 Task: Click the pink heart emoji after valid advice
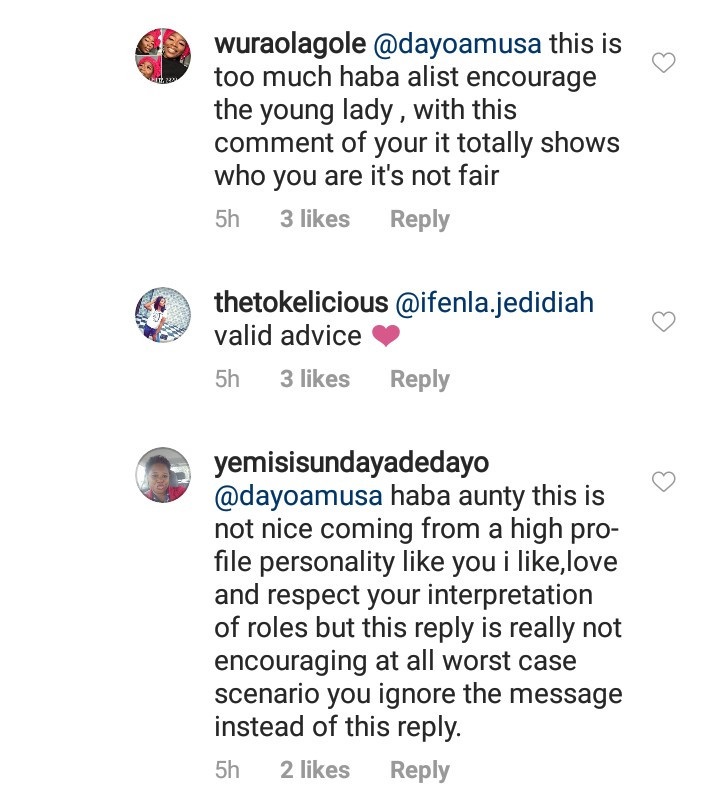pyautogui.click(x=385, y=337)
